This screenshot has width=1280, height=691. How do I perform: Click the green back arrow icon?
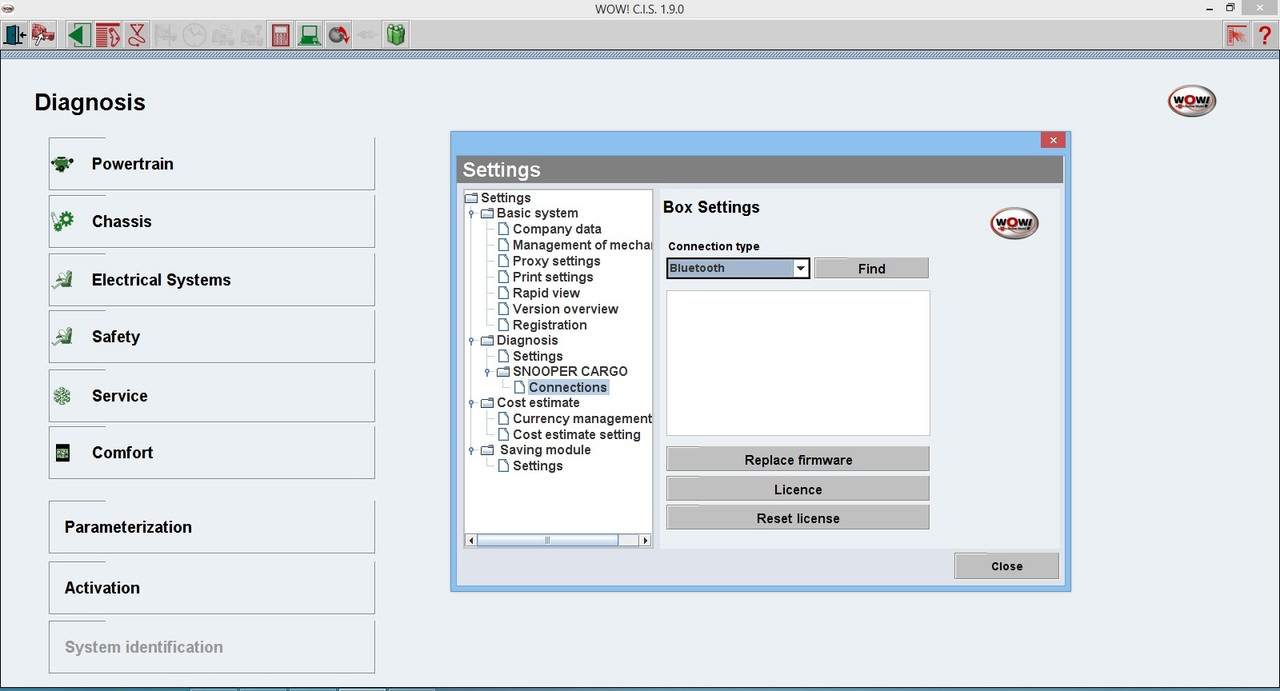[78, 35]
